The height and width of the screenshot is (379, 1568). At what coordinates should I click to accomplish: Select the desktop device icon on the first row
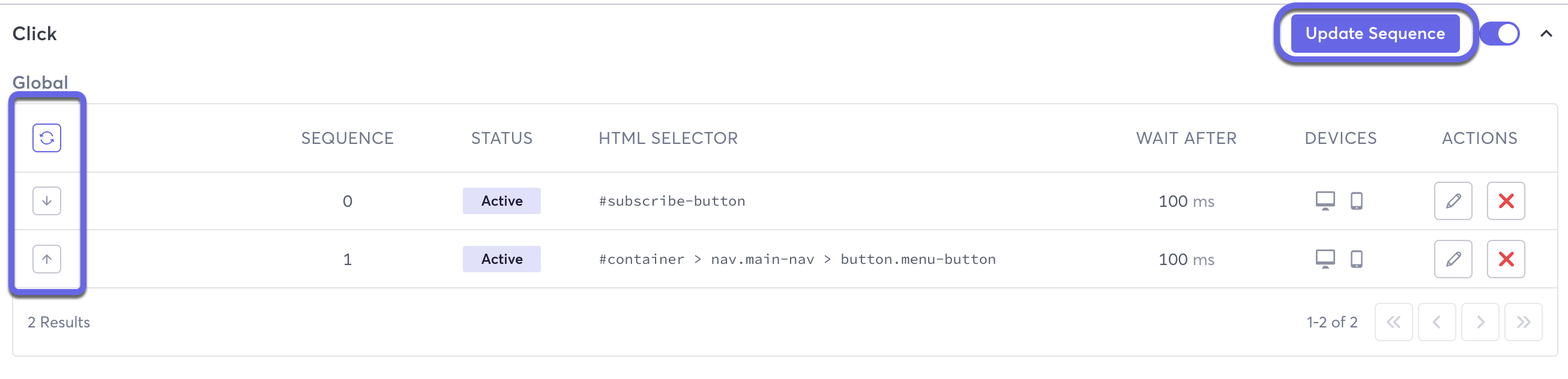[1324, 200]
